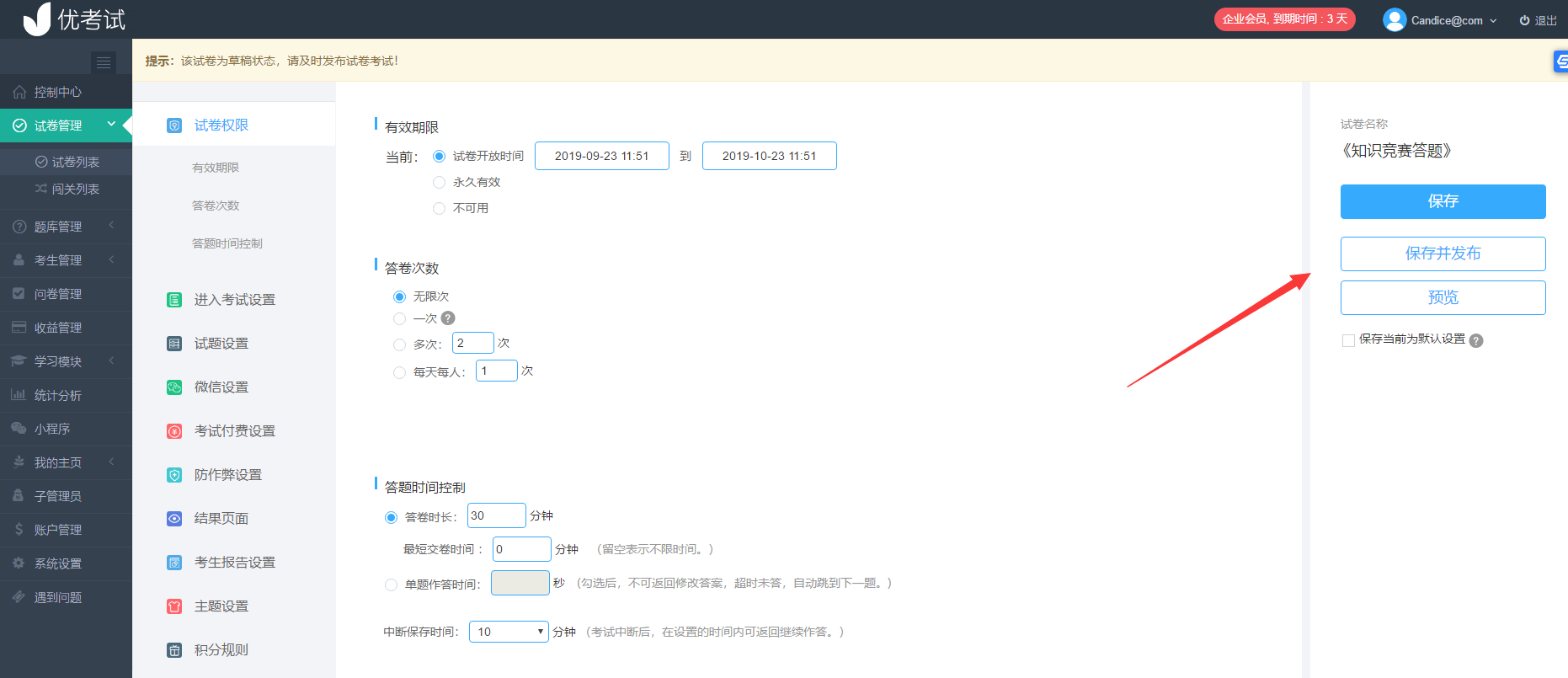
Task: Select the 试卷开放时间 radio button
Action: (x=439, y=156)
